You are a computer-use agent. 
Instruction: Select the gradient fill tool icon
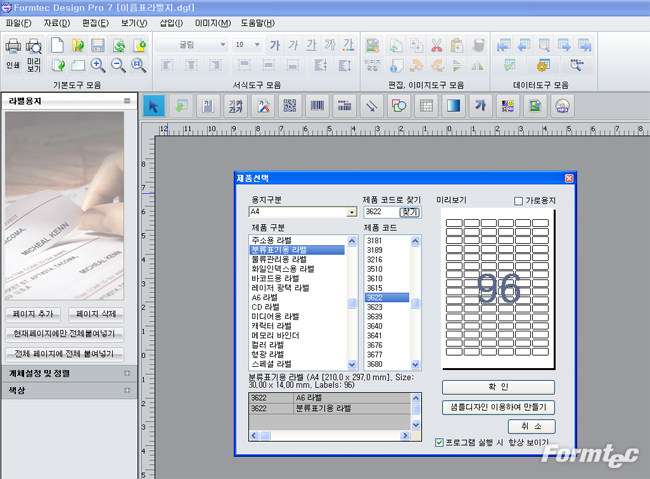pos(453,106)
